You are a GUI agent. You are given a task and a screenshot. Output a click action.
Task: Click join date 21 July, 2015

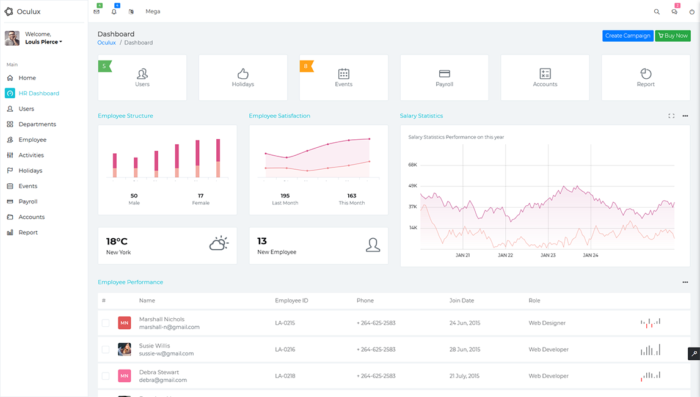point(464,376)
